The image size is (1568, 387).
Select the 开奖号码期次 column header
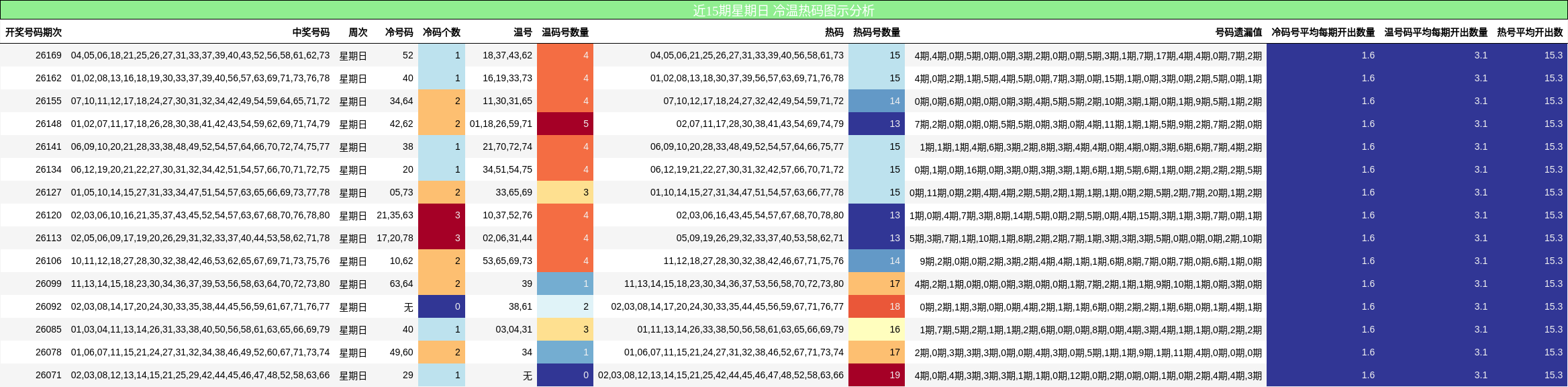(x=34, y=32)
